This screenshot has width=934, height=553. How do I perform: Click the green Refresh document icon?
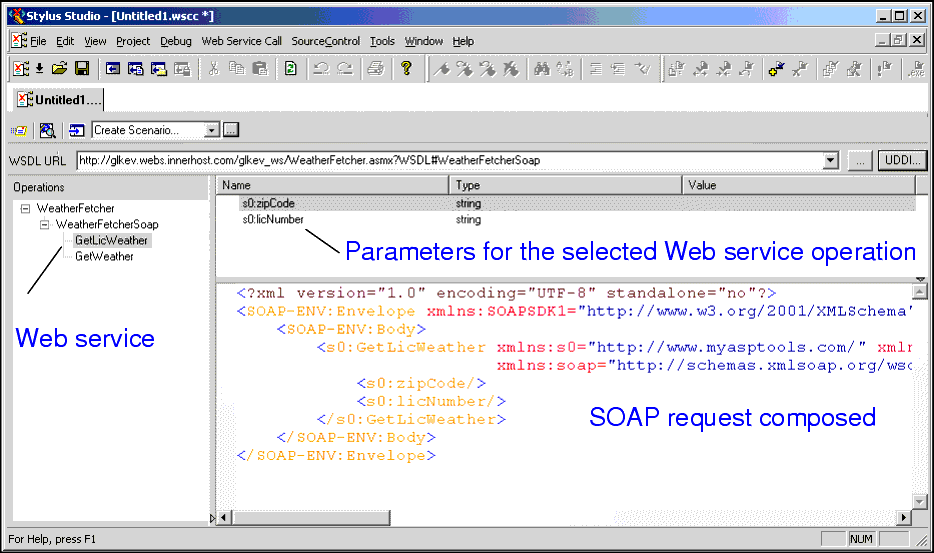pyautogui.click(x=289, y=69)
